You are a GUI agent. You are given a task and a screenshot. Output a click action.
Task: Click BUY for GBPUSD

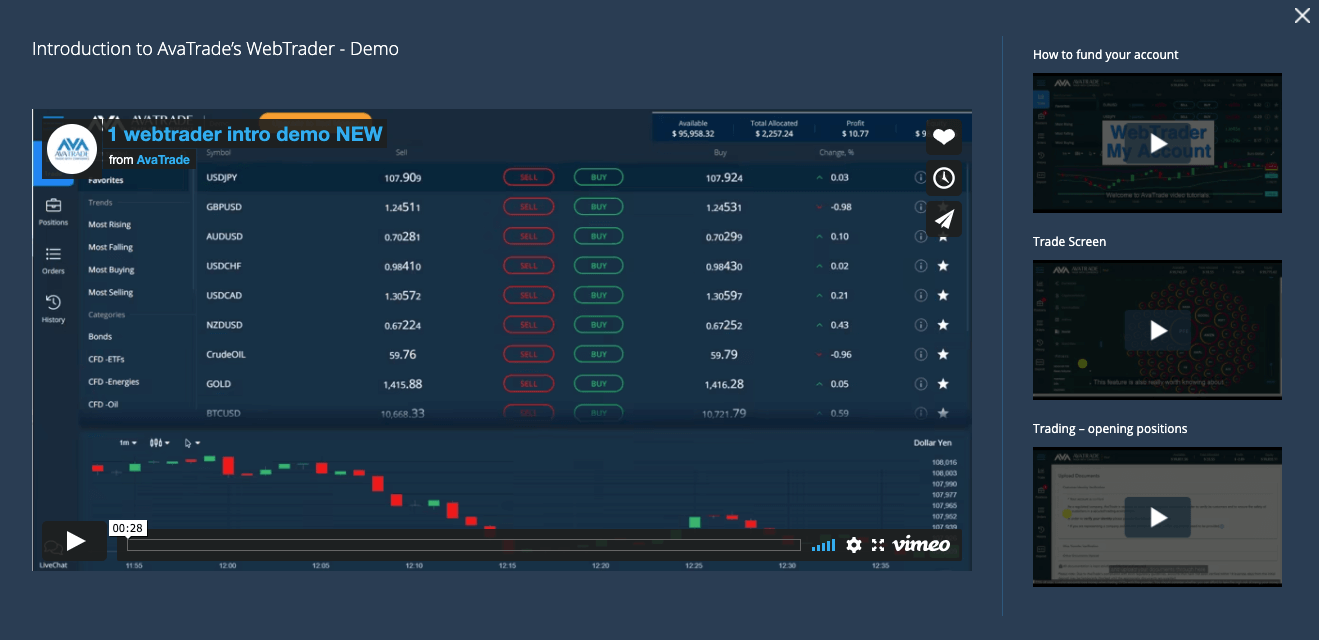(598, 207)
